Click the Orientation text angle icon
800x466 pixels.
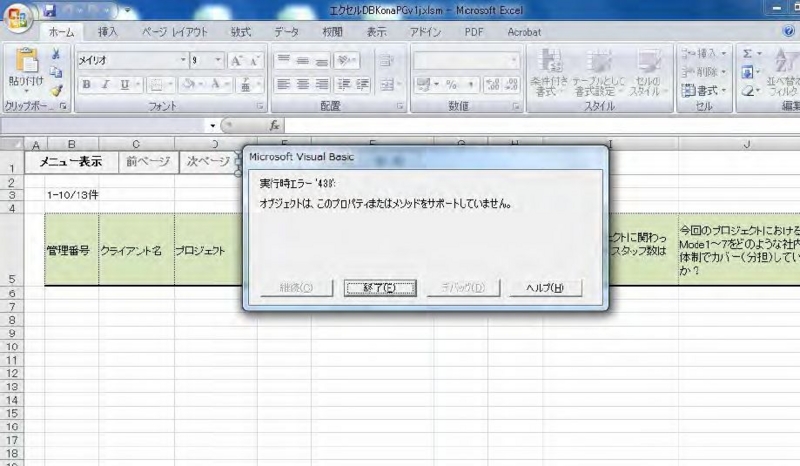tap(346, 61)
